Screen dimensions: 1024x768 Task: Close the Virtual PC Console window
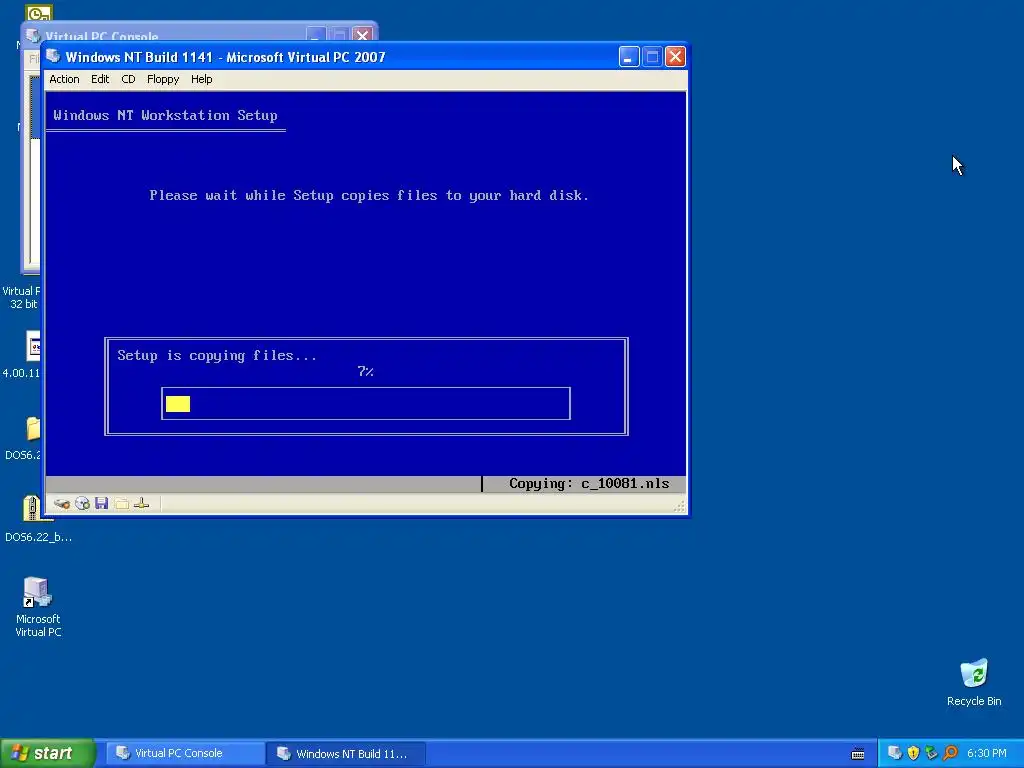(362, 35)
